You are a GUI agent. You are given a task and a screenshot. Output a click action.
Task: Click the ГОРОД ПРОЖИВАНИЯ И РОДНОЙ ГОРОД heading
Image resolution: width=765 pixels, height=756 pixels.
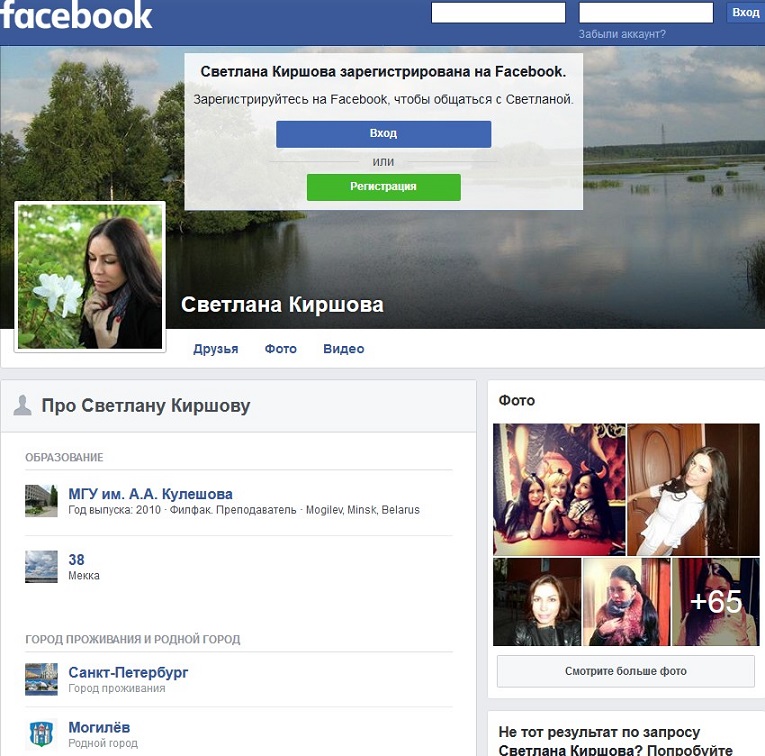coord(133,639)
